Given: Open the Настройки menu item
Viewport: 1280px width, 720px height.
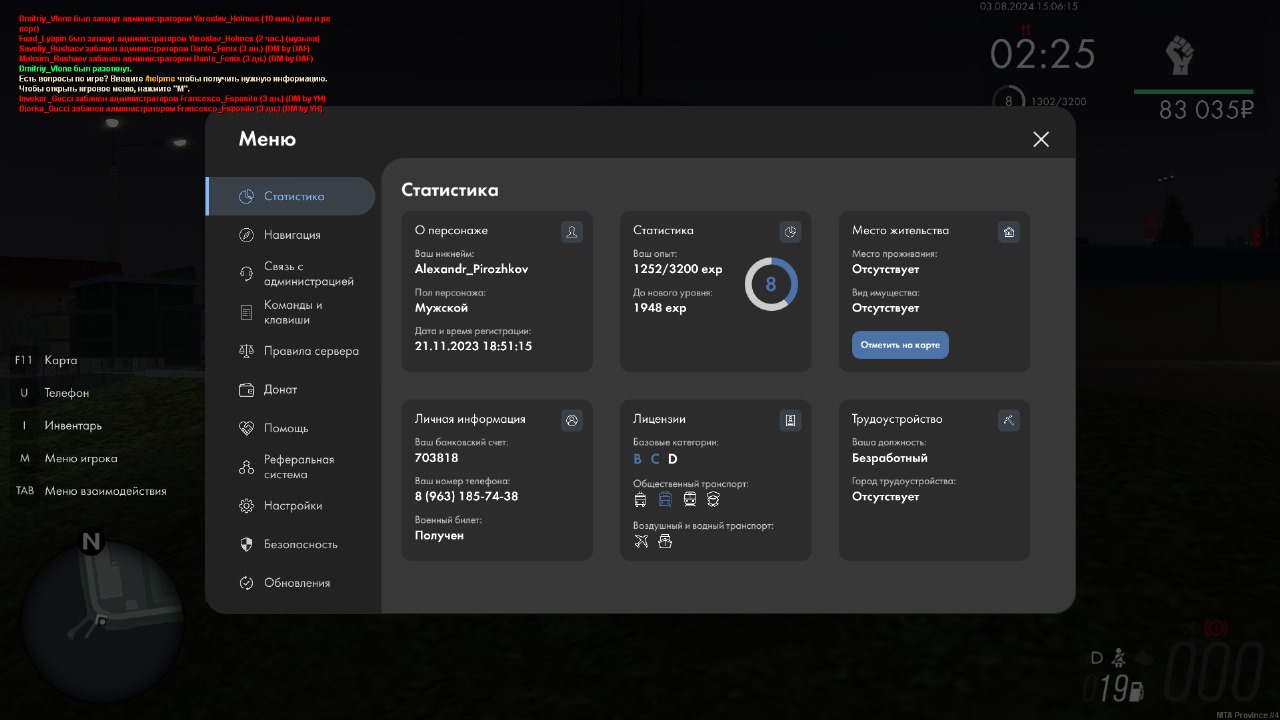Looking at the screenshot, I should point(291,506).
